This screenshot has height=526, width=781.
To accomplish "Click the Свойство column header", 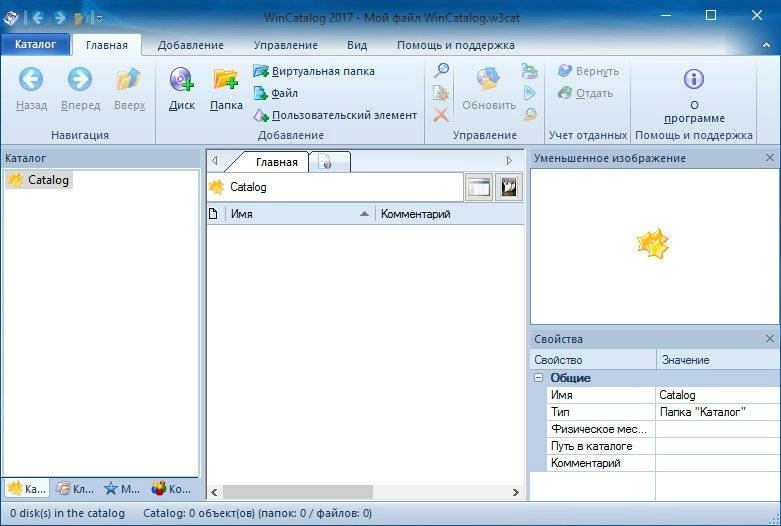I will (593, 360).
